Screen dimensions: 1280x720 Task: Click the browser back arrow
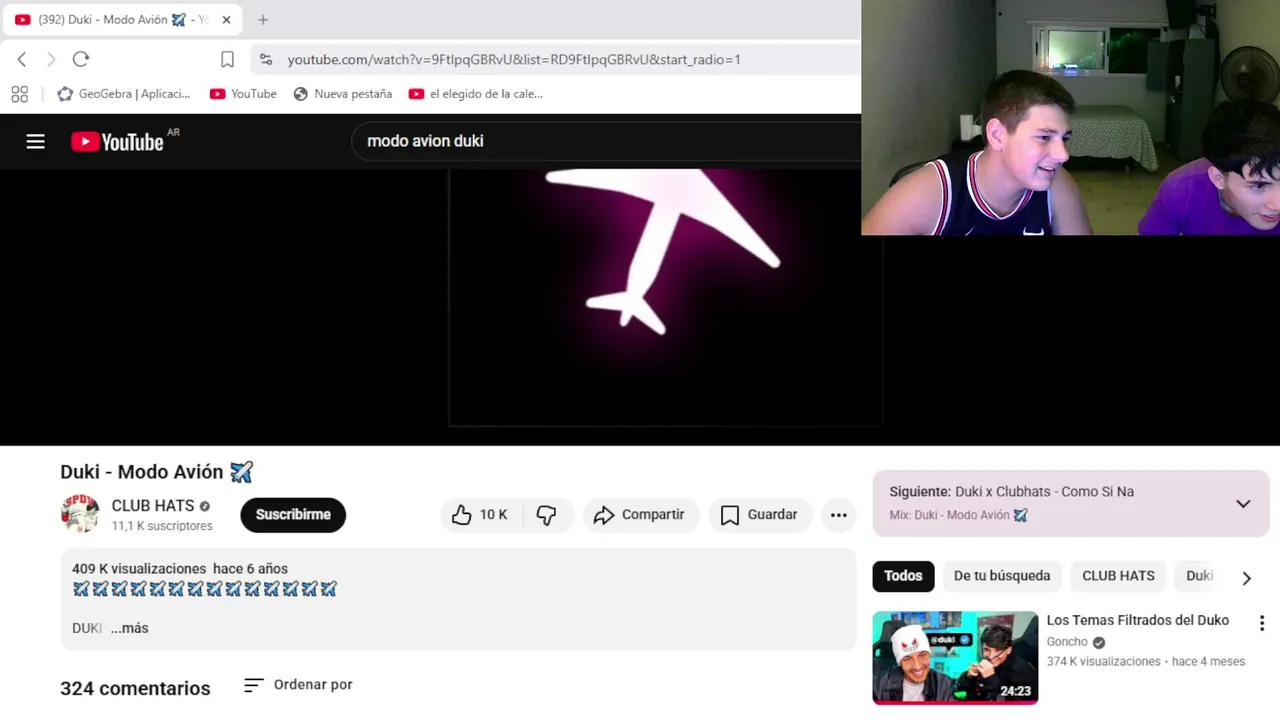(22, 59)
